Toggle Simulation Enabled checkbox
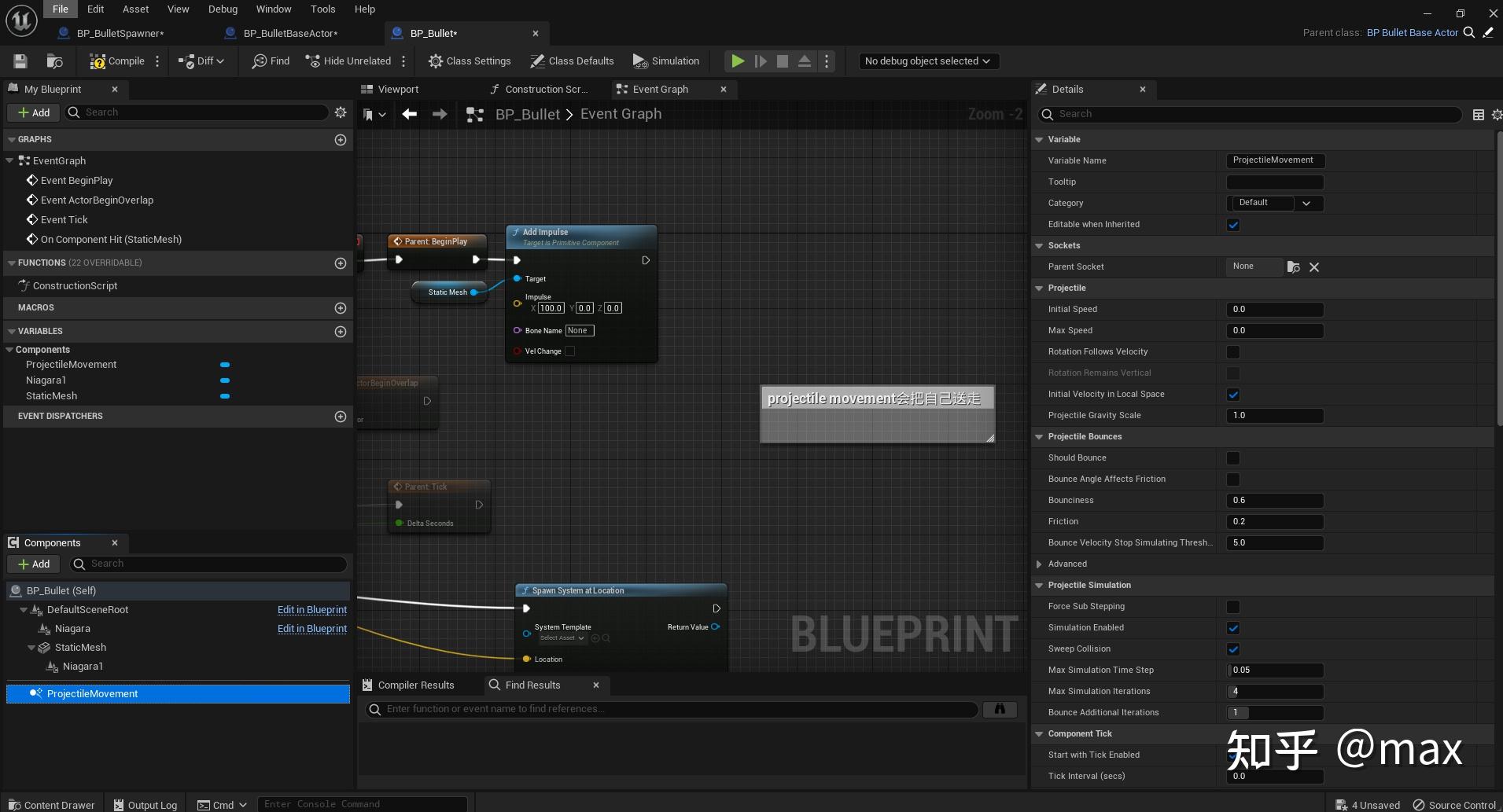The height and width of the screenshot is (812, 1503). pyautogui.click(x=1233, y=628)
